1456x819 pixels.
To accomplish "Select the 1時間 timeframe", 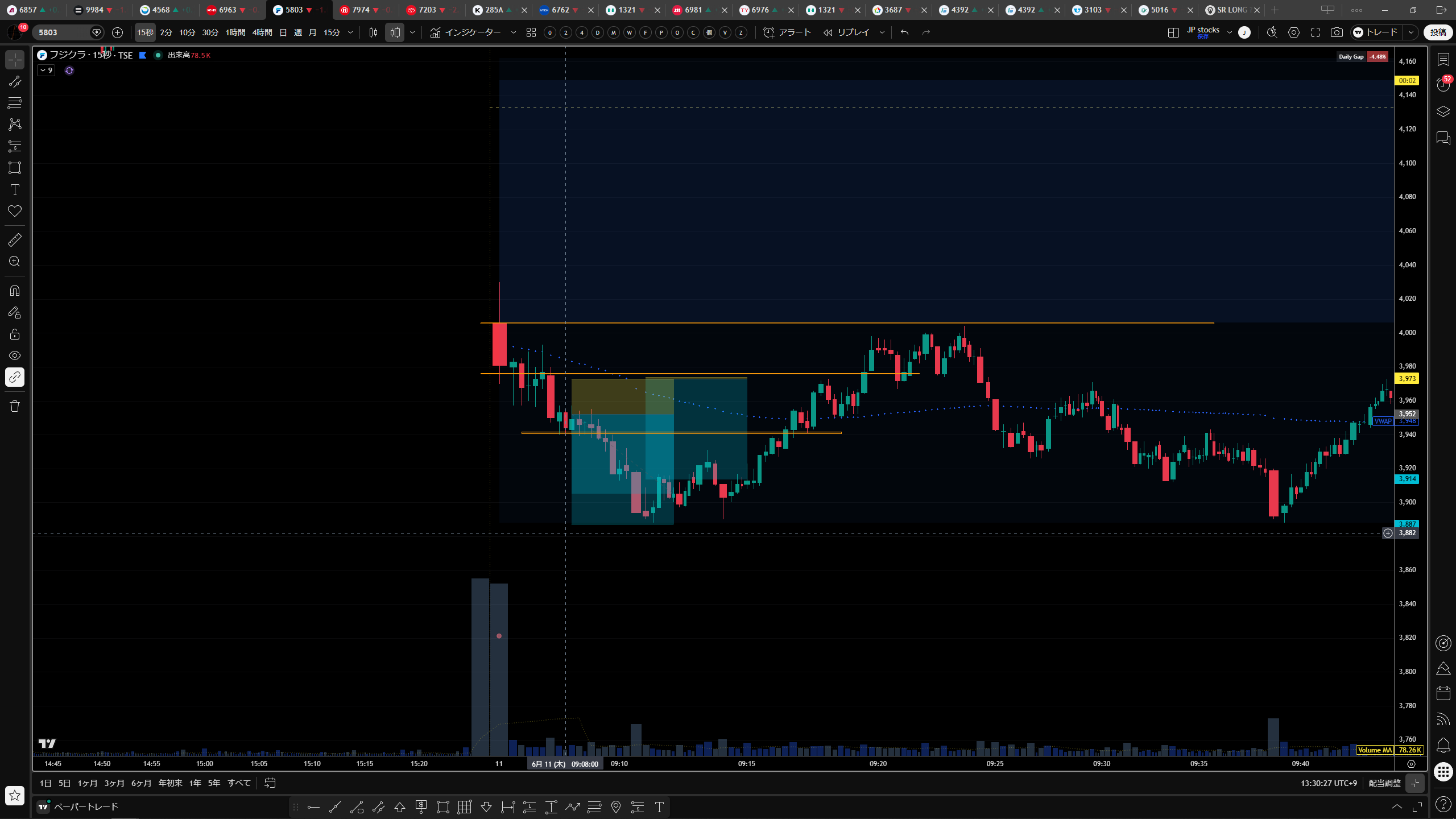I will coord(235,32).
